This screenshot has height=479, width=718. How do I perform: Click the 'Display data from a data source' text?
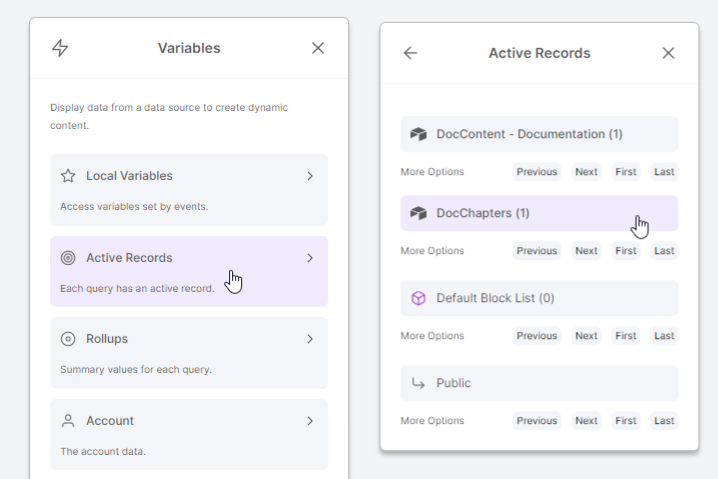tap(169, 116)
